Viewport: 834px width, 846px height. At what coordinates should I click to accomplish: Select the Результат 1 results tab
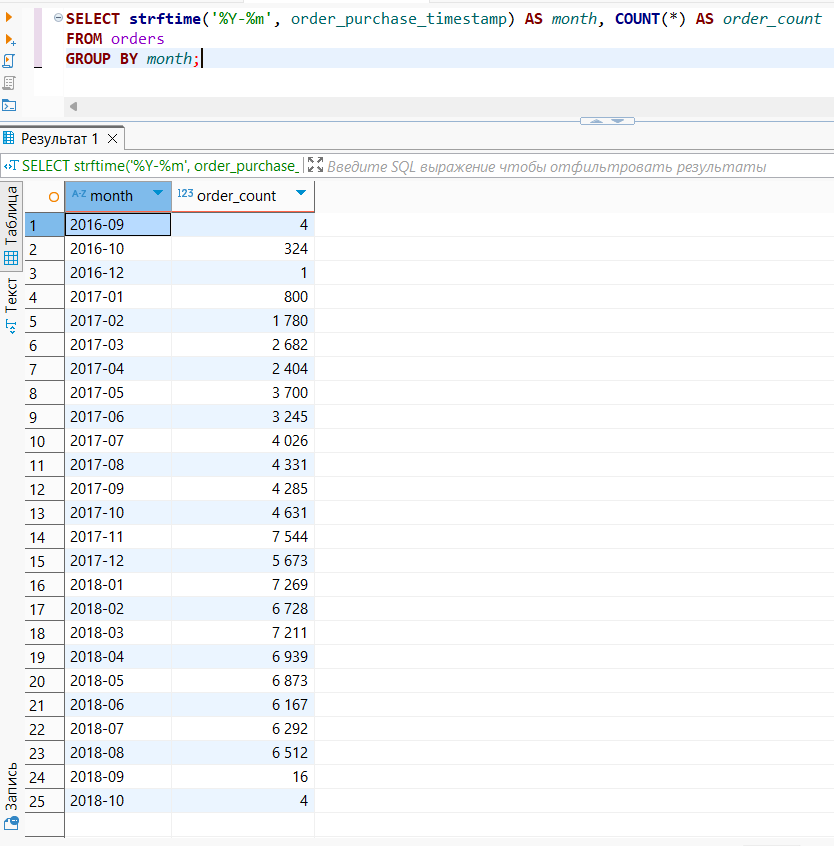58,139
